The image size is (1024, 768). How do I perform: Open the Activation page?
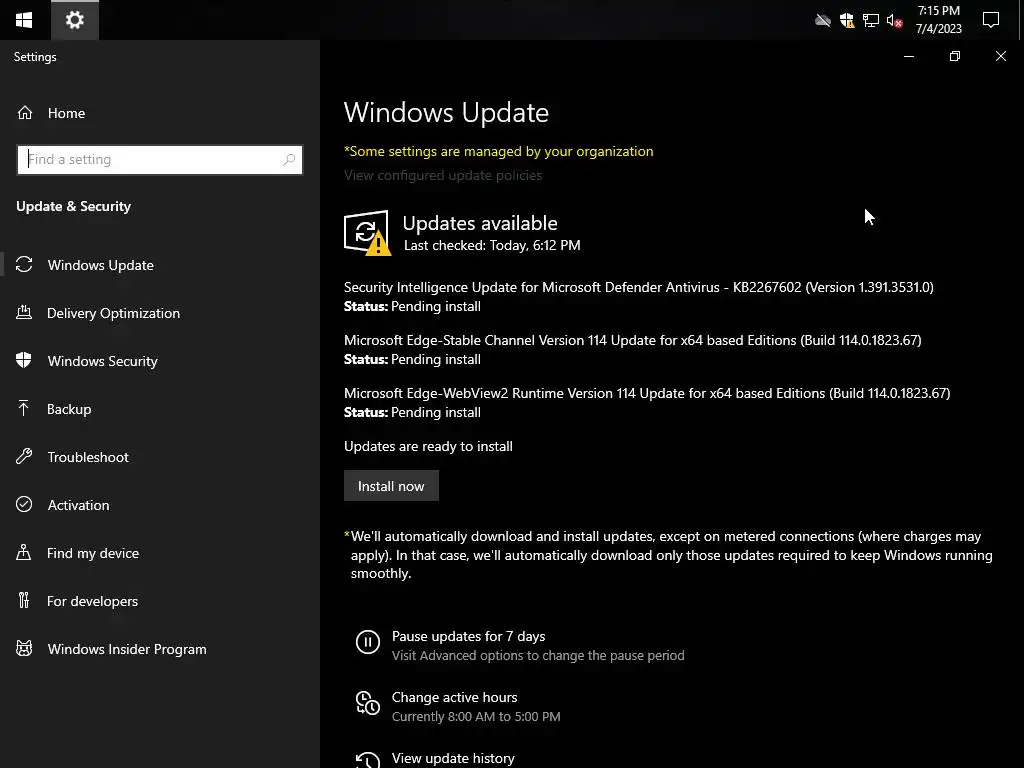pos(78,505)
